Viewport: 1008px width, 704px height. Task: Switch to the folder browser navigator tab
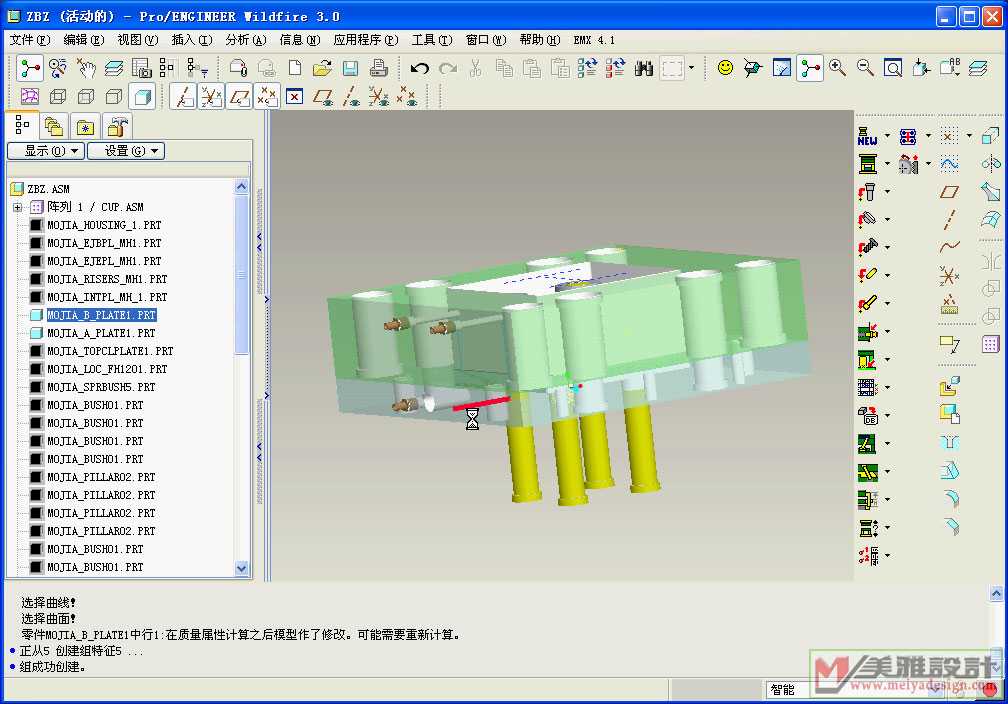54,126
